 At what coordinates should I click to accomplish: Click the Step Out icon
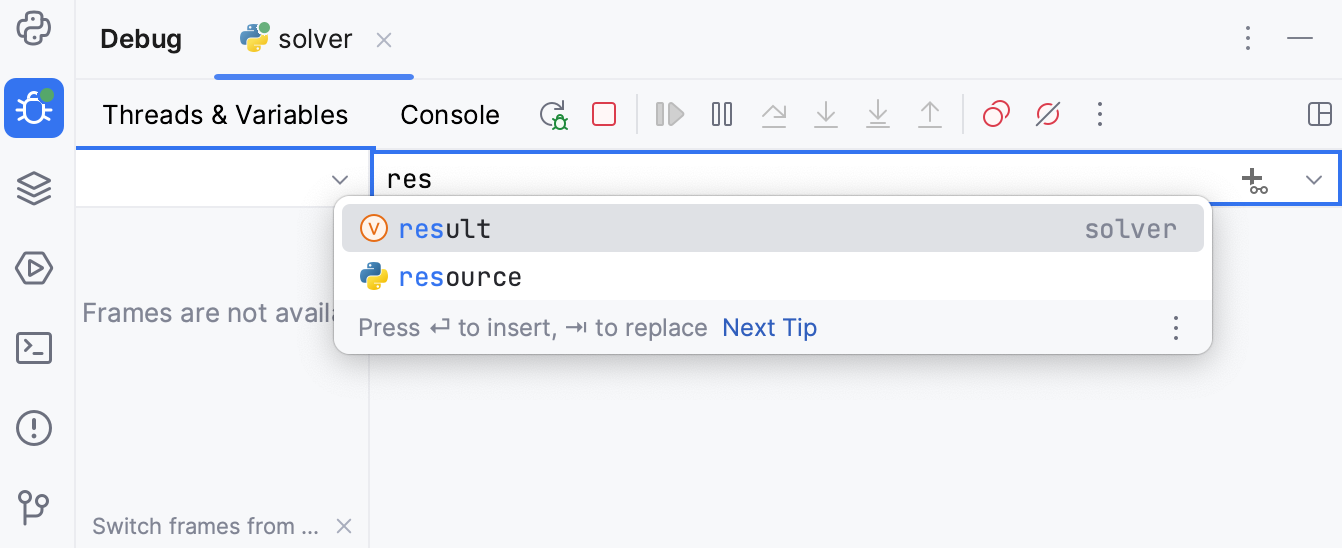click(x=930, y=115)
